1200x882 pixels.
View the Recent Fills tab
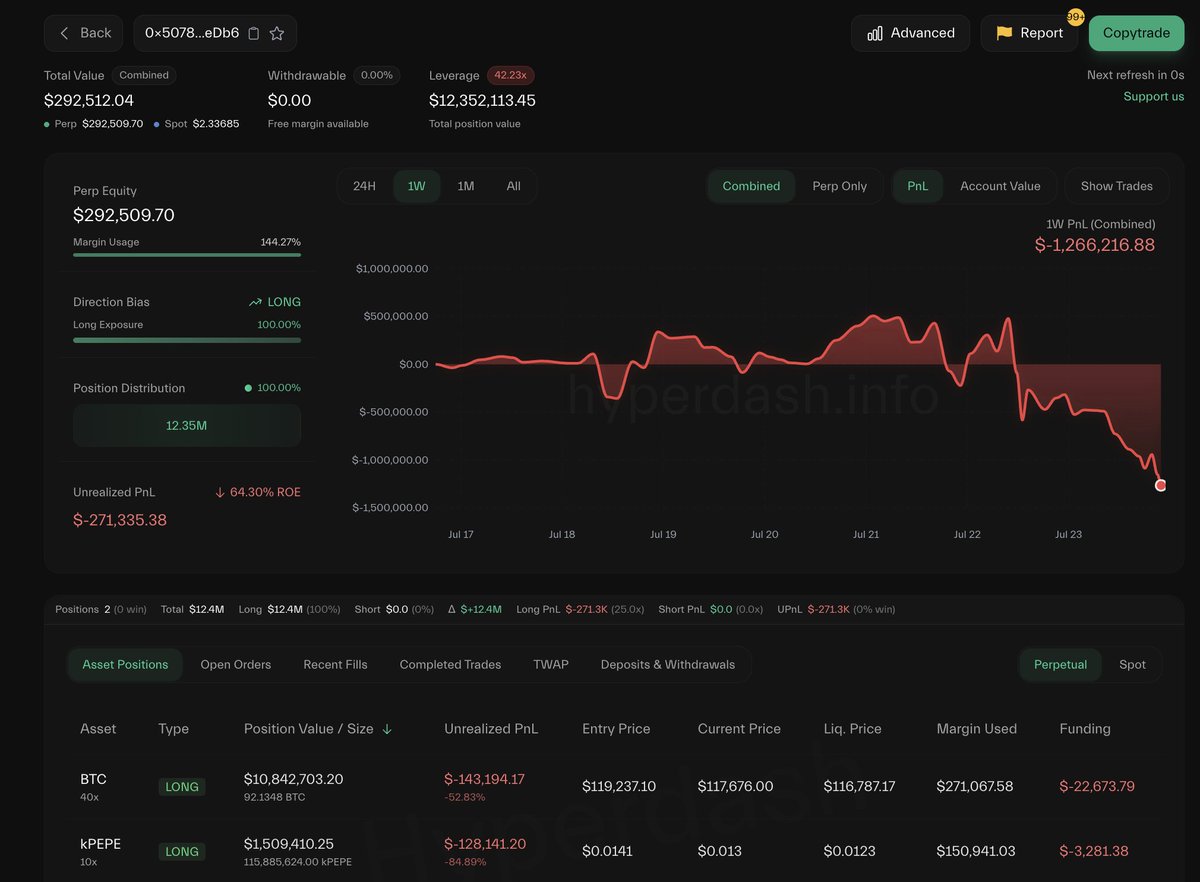click(x=335, y=665)
